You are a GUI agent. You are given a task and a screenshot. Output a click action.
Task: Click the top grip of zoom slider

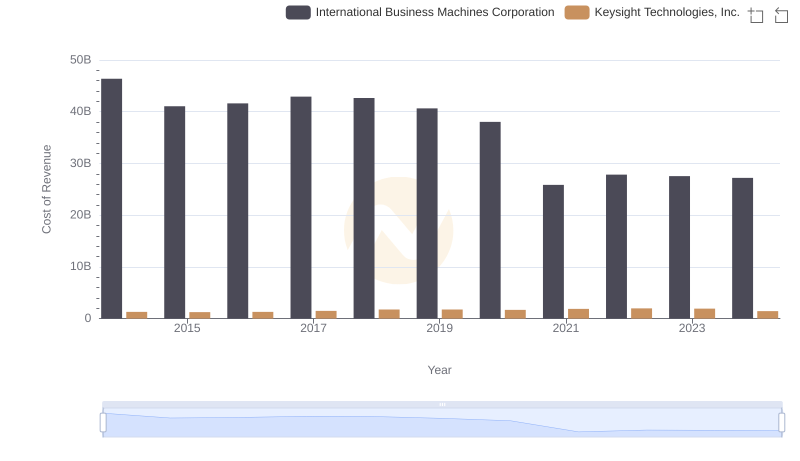tap(442, 404)
